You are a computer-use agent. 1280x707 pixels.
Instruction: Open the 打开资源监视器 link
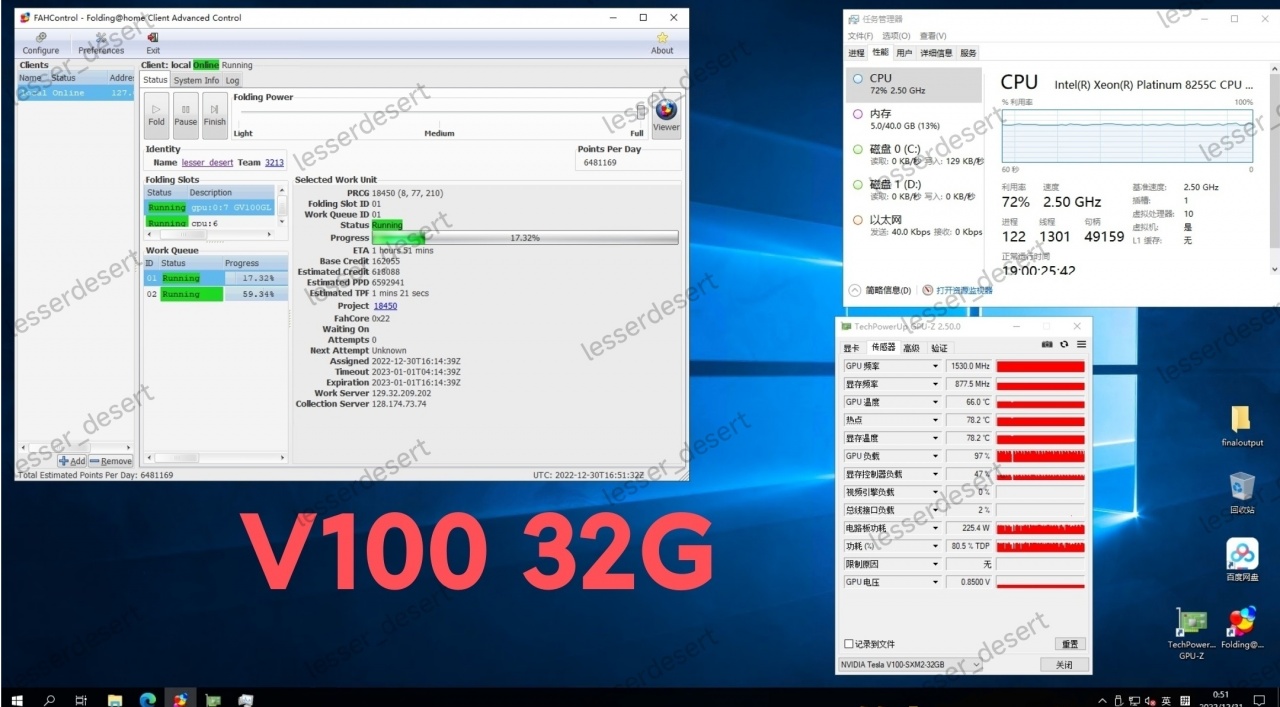[x=958, y=291]
